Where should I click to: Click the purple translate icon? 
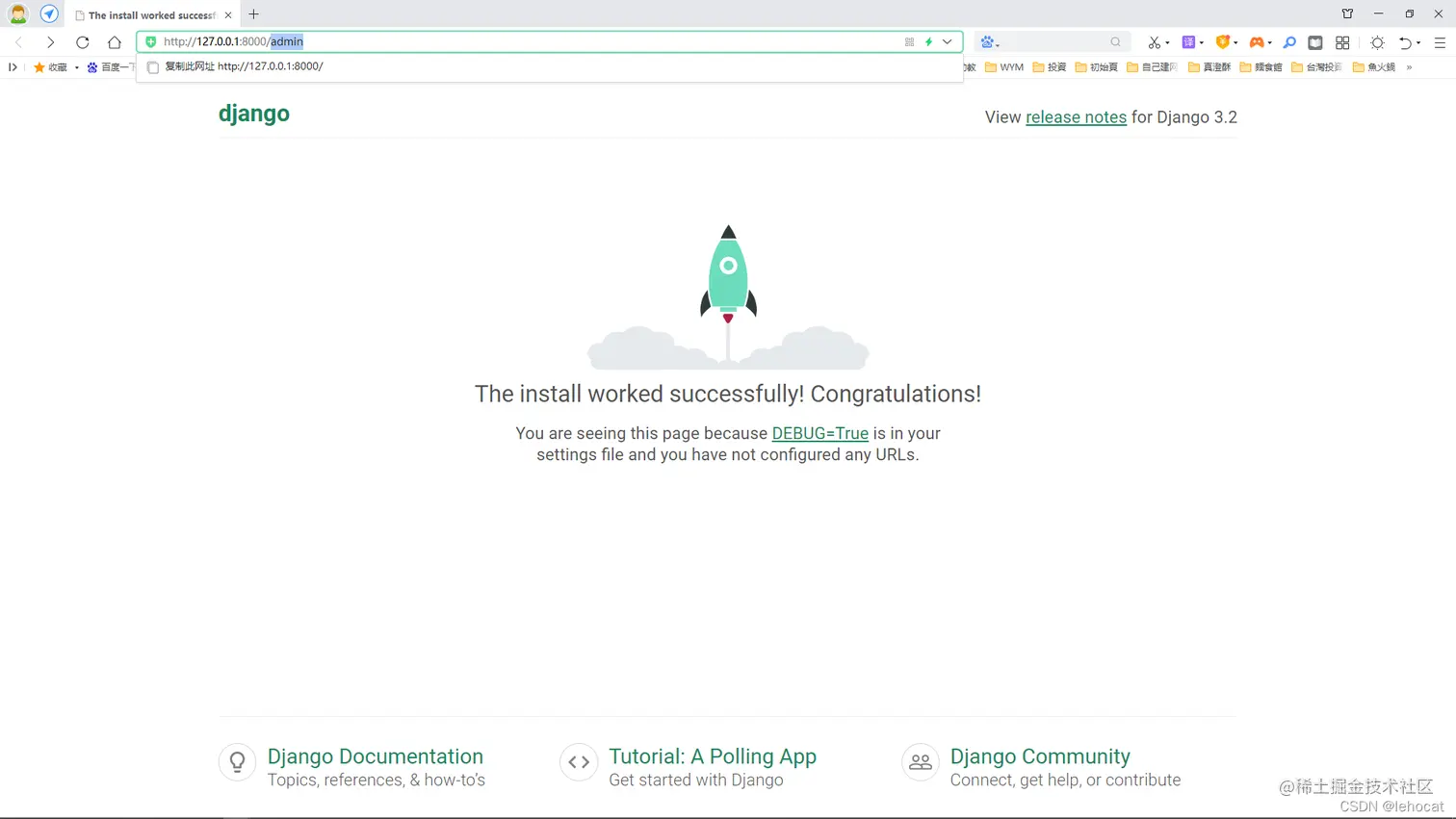pos(1188,42)
